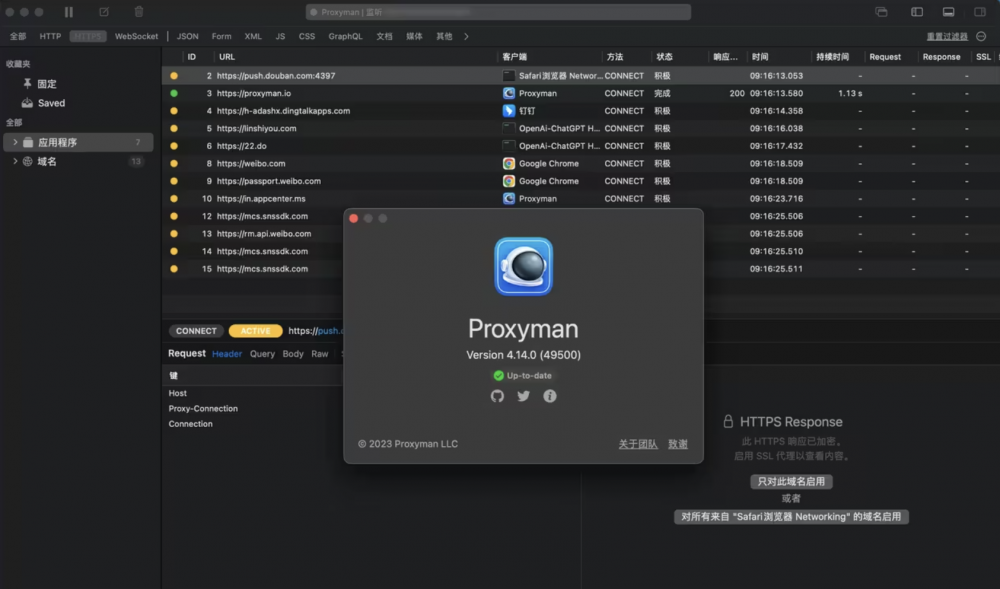Click the Proxyman icon for proxyman.io row
This screenshot has width=1000, height=589.
coord(509,93)
